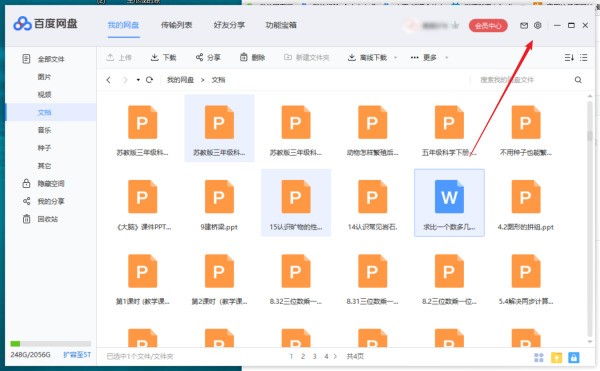Screen dimensions: 600x371
Task: Expand the 更多 dropdown arrow
Action: click(x=446, y=58)
